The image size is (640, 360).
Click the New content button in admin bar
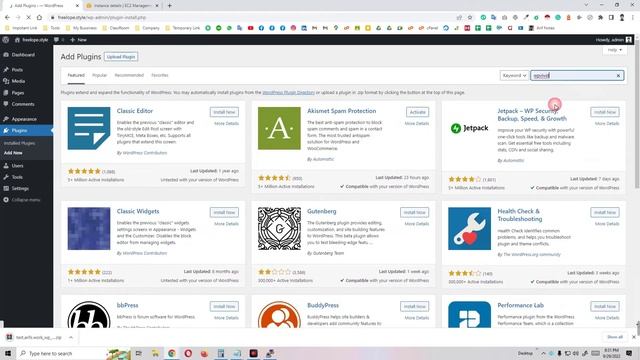point(78,40)
